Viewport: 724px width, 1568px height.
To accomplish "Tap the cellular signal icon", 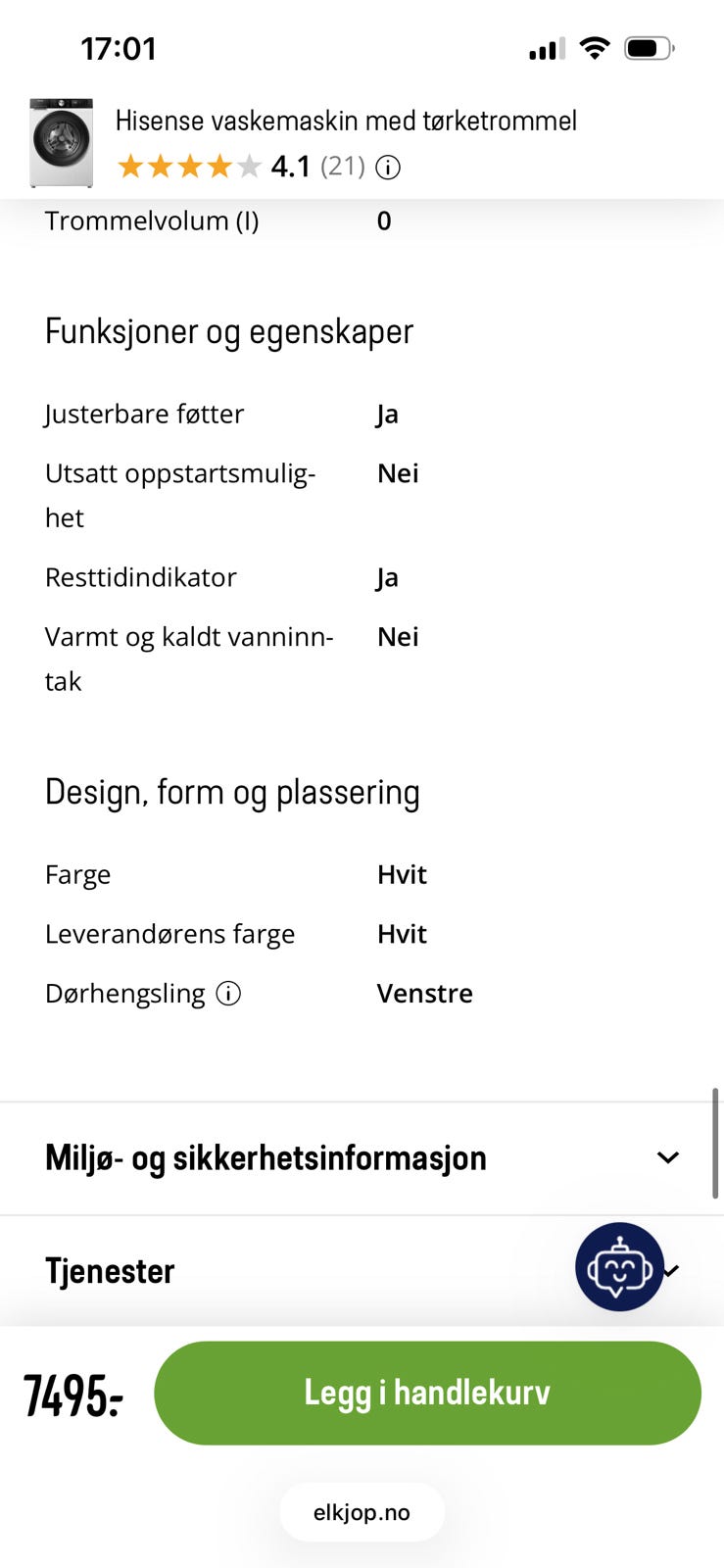I will [x=547, y=49].
